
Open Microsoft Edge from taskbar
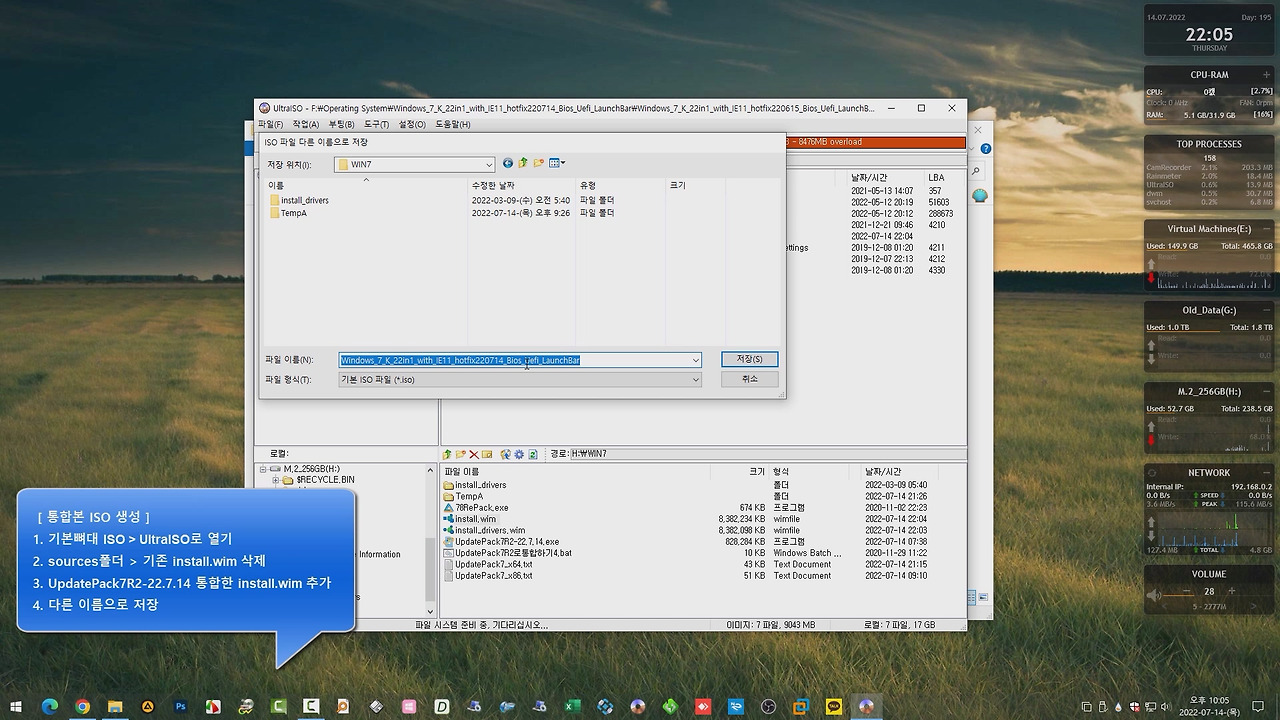click(50, 706)
